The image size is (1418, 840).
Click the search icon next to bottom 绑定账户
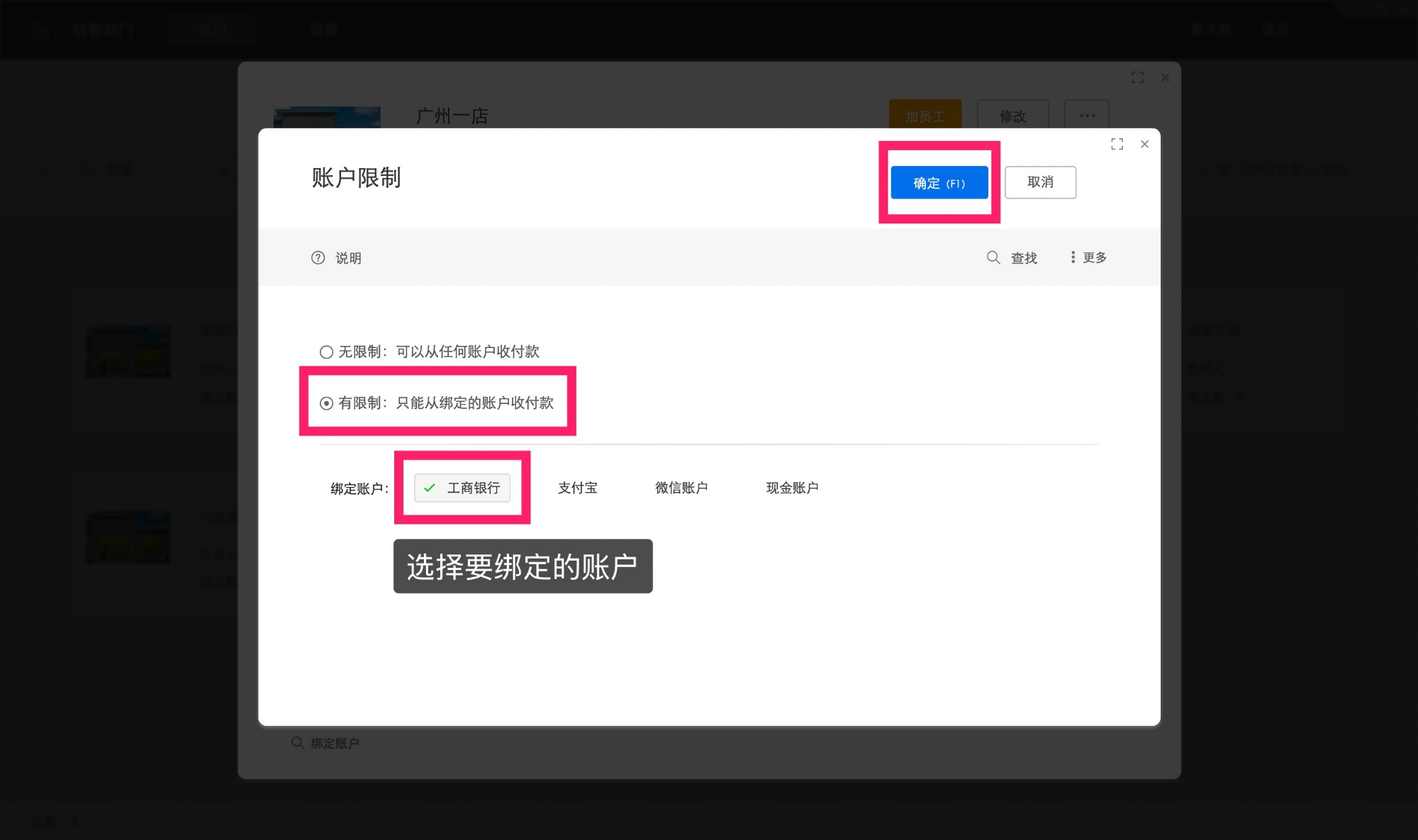click(x=296, y=742)
